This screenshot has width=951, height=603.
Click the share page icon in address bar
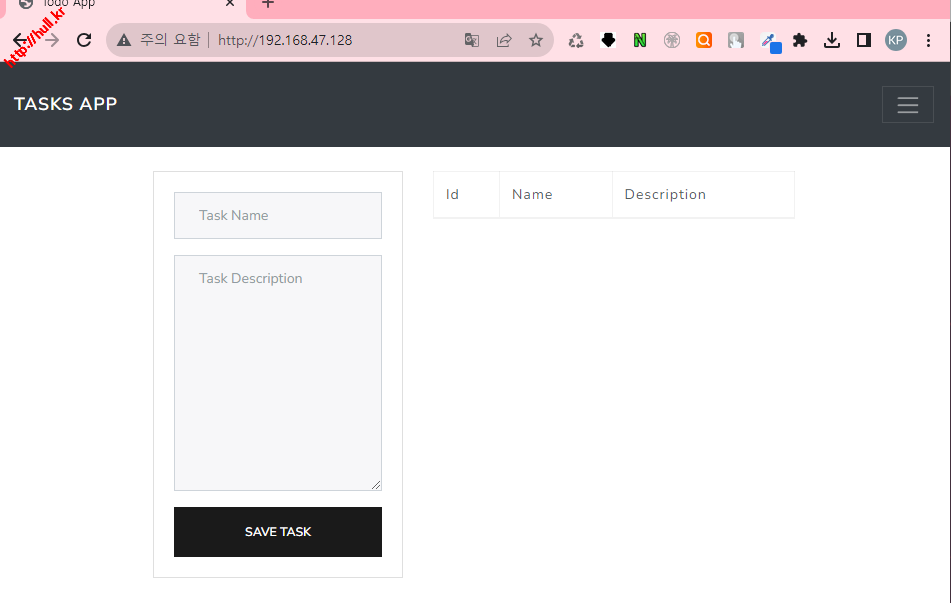coord(504,40)
